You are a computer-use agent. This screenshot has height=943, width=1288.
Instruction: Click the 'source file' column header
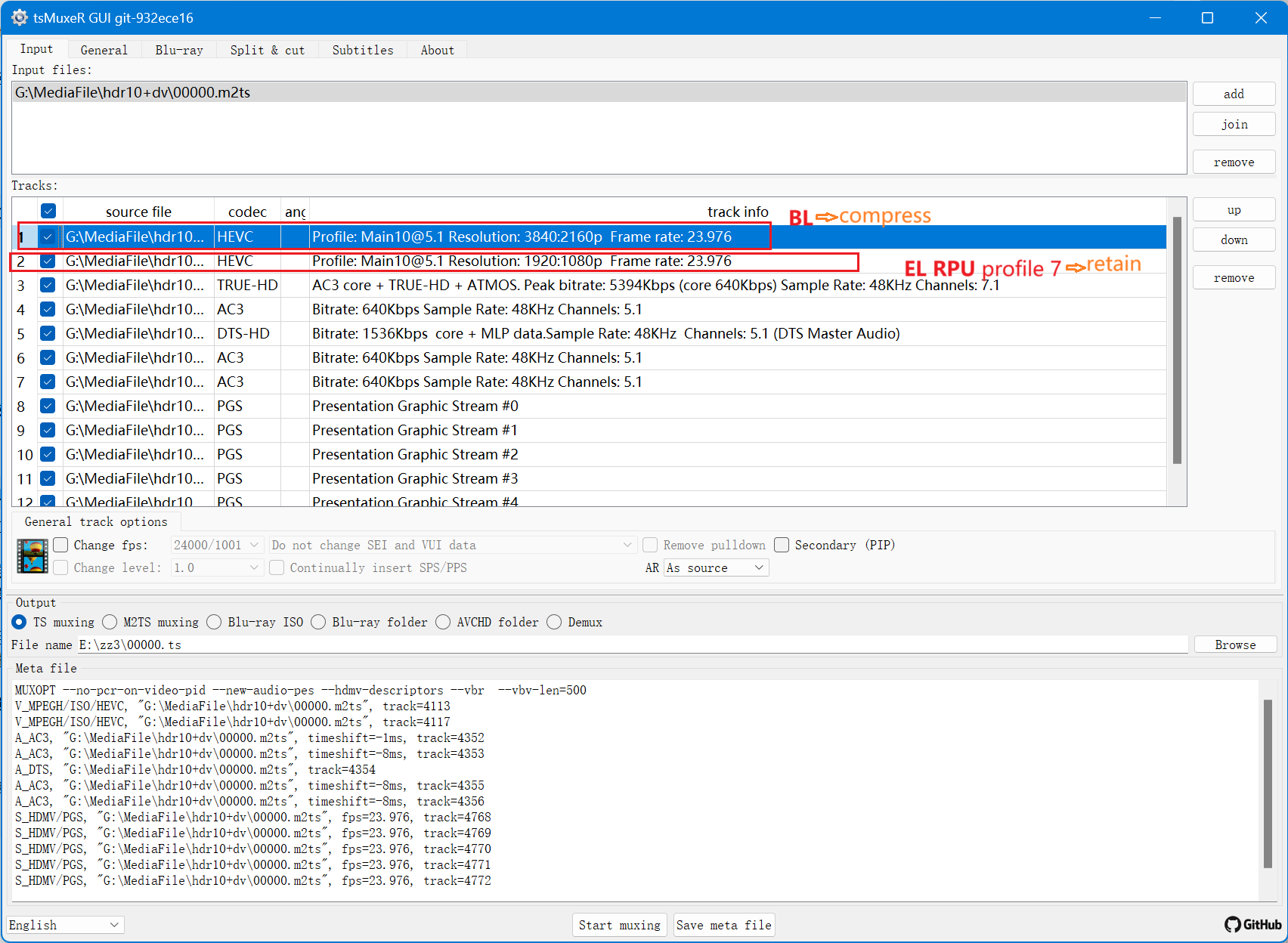coord(138,212)
